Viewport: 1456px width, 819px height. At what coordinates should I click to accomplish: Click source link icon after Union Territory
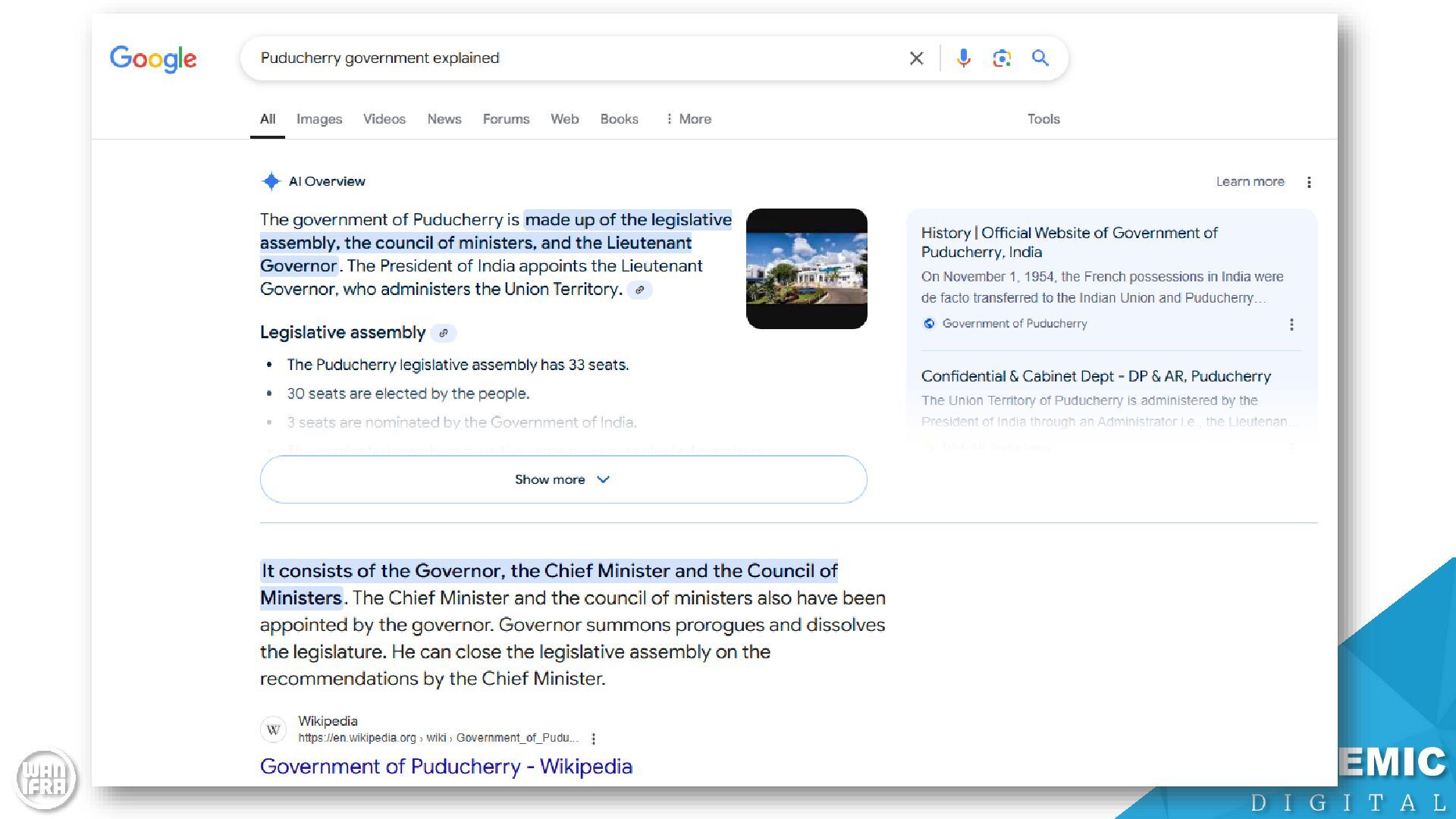click(x=639, y=290)
